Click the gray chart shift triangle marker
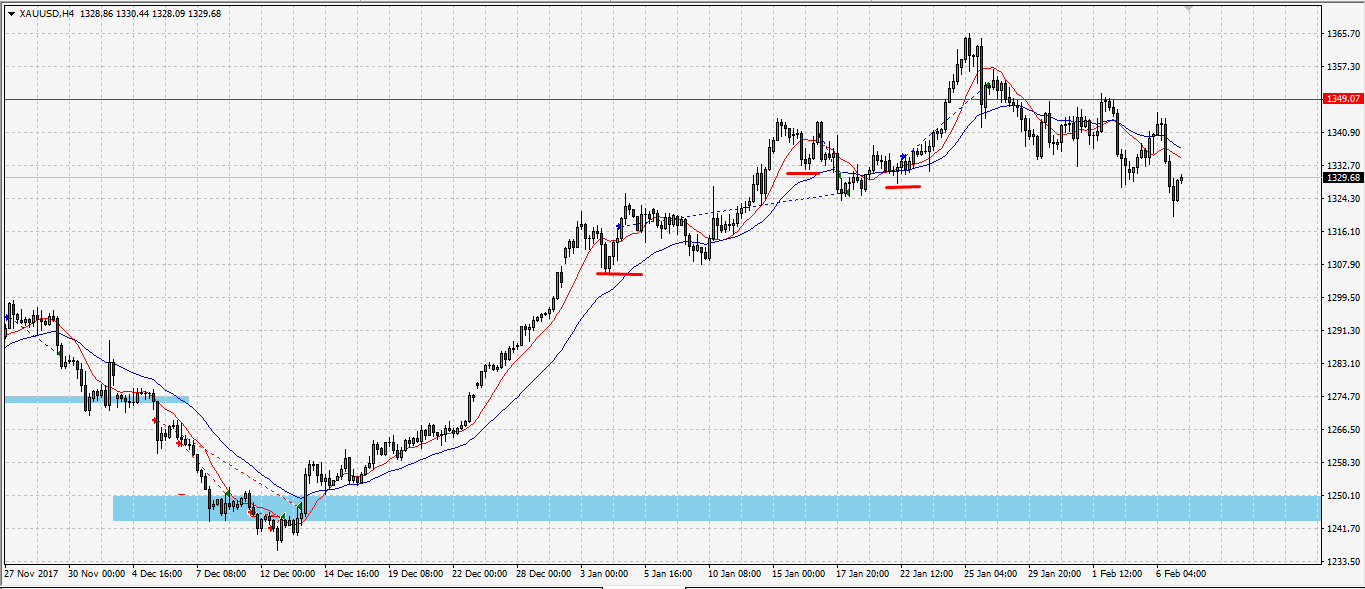1365x589 pixels. [1189, 8]
